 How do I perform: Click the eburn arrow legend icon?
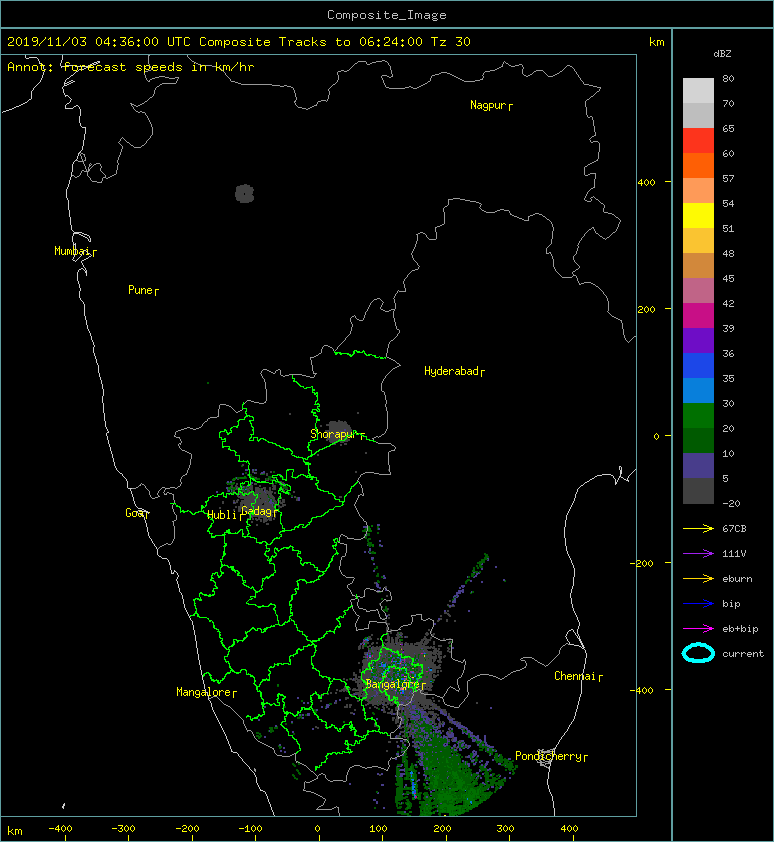click(x=698, y=578)
